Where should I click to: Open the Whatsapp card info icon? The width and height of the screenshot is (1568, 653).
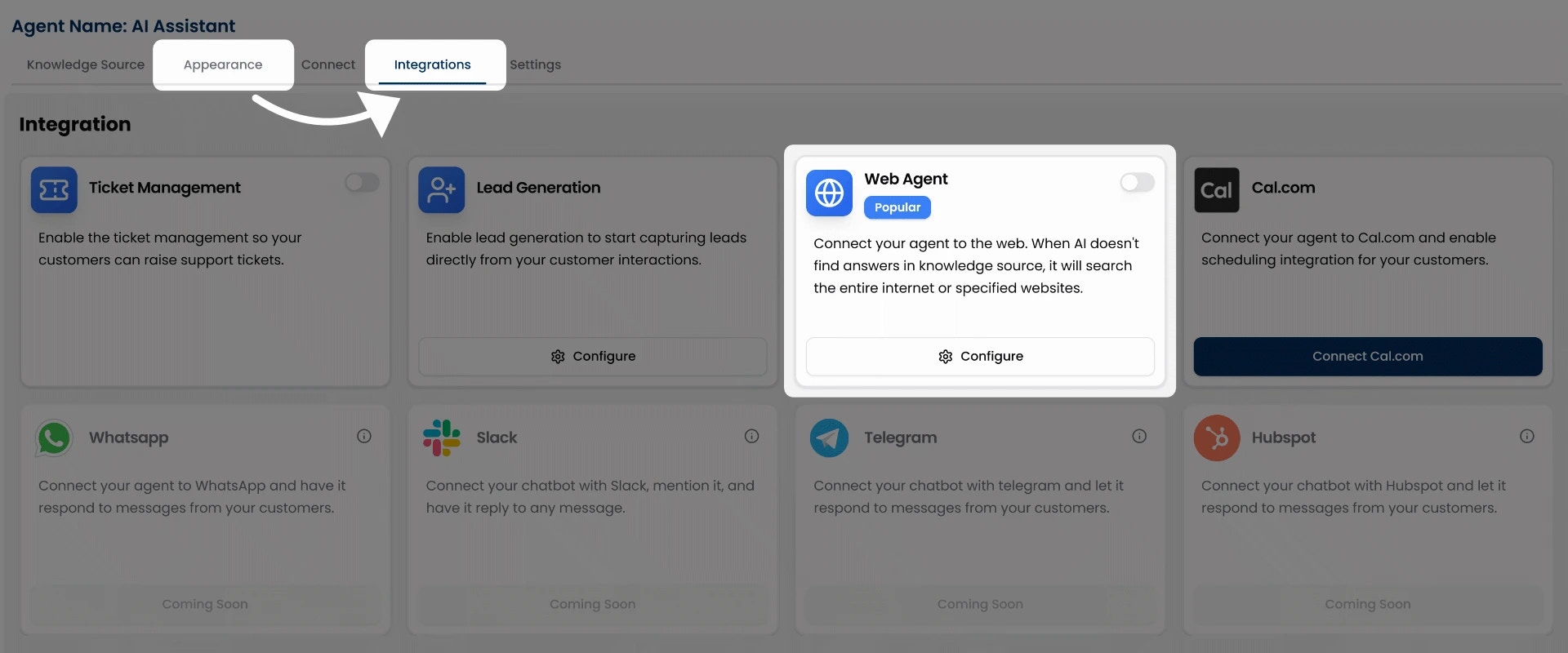click(x=364, y=437)
